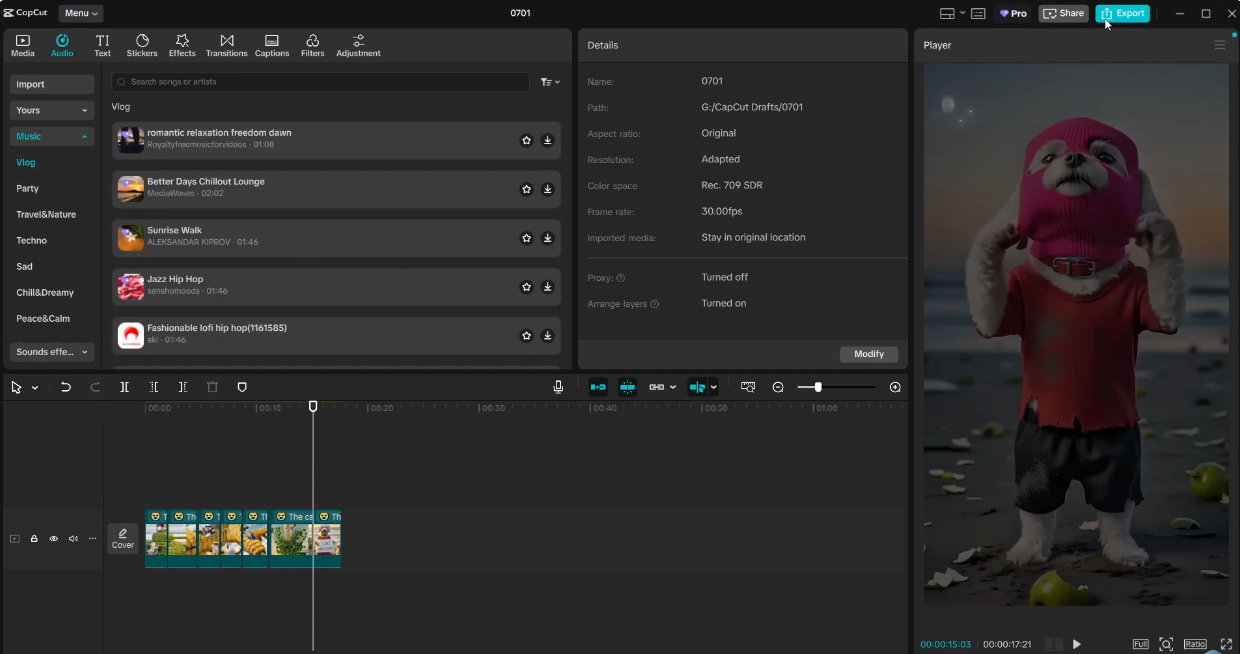Open the preview axis dropdown arrow
Image resolution: width=1240 pixels, height=654 pixels.
(x=713, y=387)
